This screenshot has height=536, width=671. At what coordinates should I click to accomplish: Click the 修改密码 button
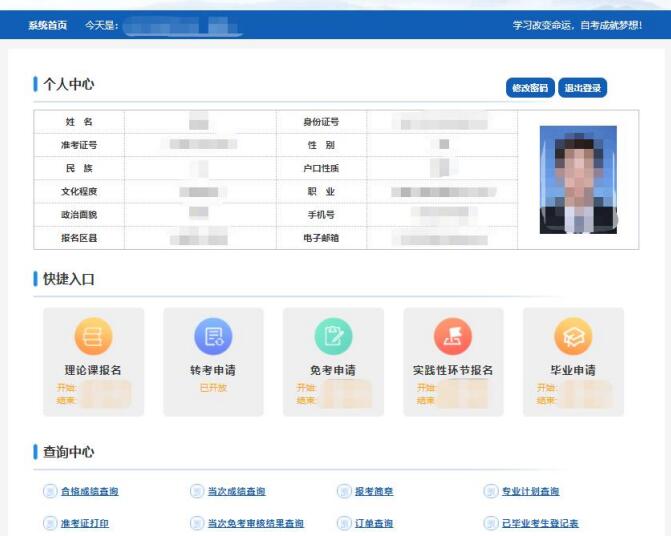pyautogui.click(x=530, y=88)
